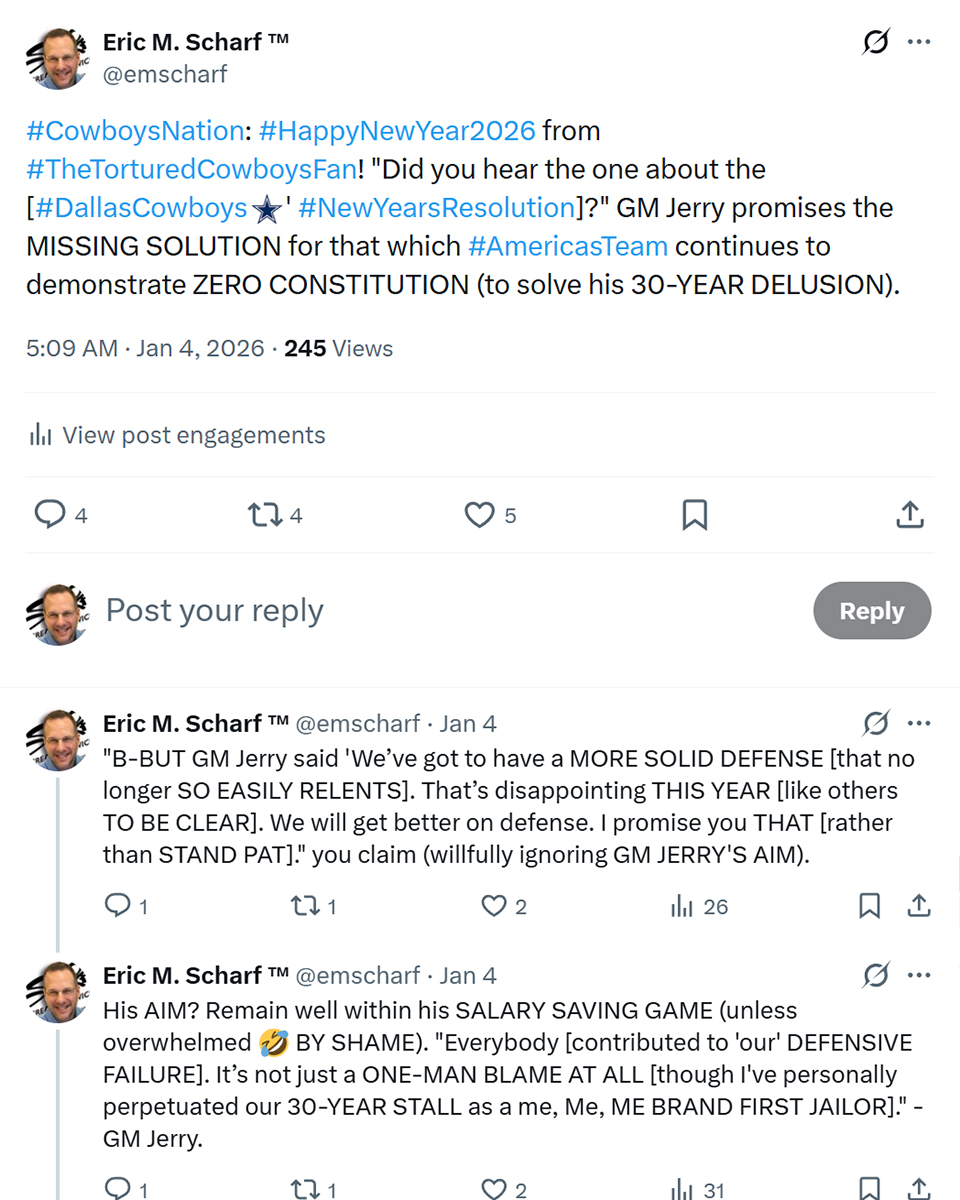The width and height of the screenshot is (960, 1200).
Task: Open the #CowboysNation hashtag
Action: coord(134,131)
